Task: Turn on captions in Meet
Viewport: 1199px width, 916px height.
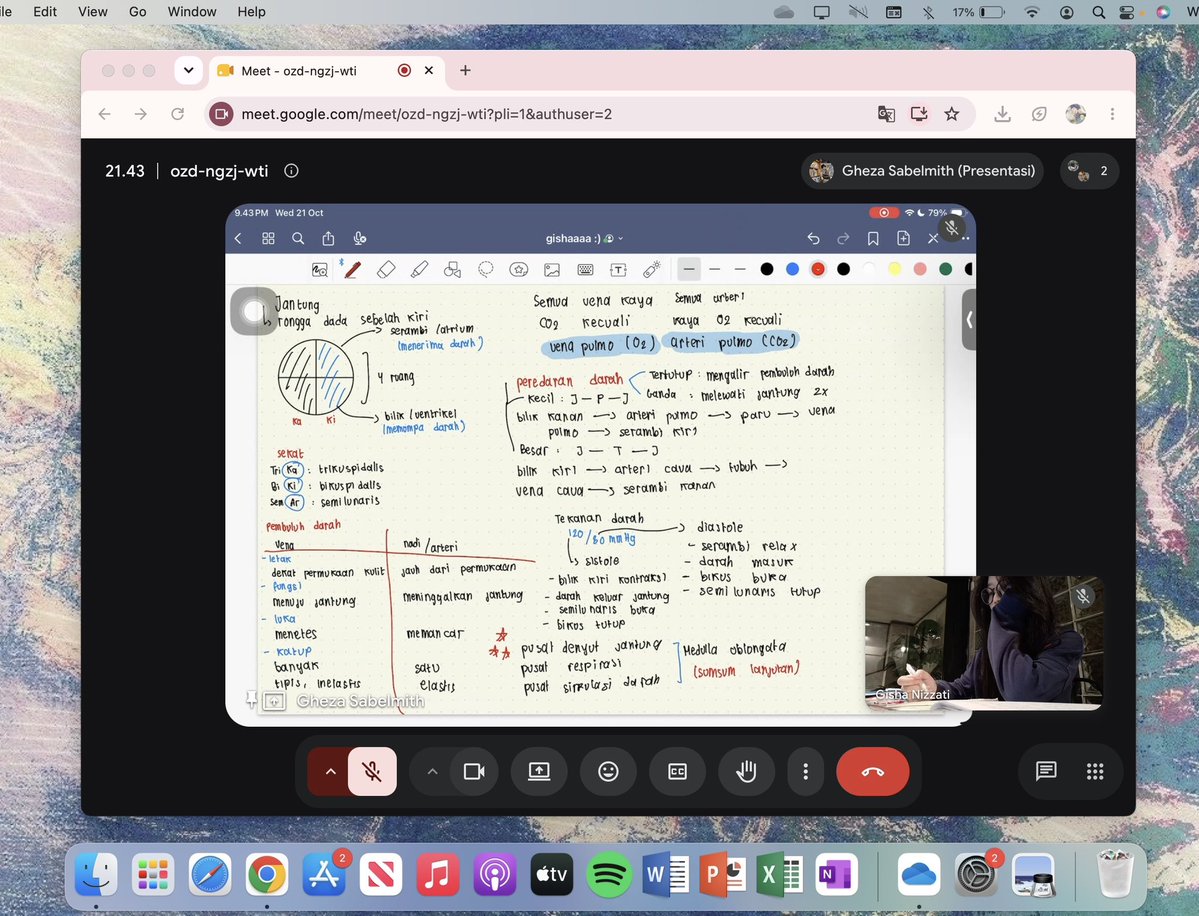Action: point(677,771)
